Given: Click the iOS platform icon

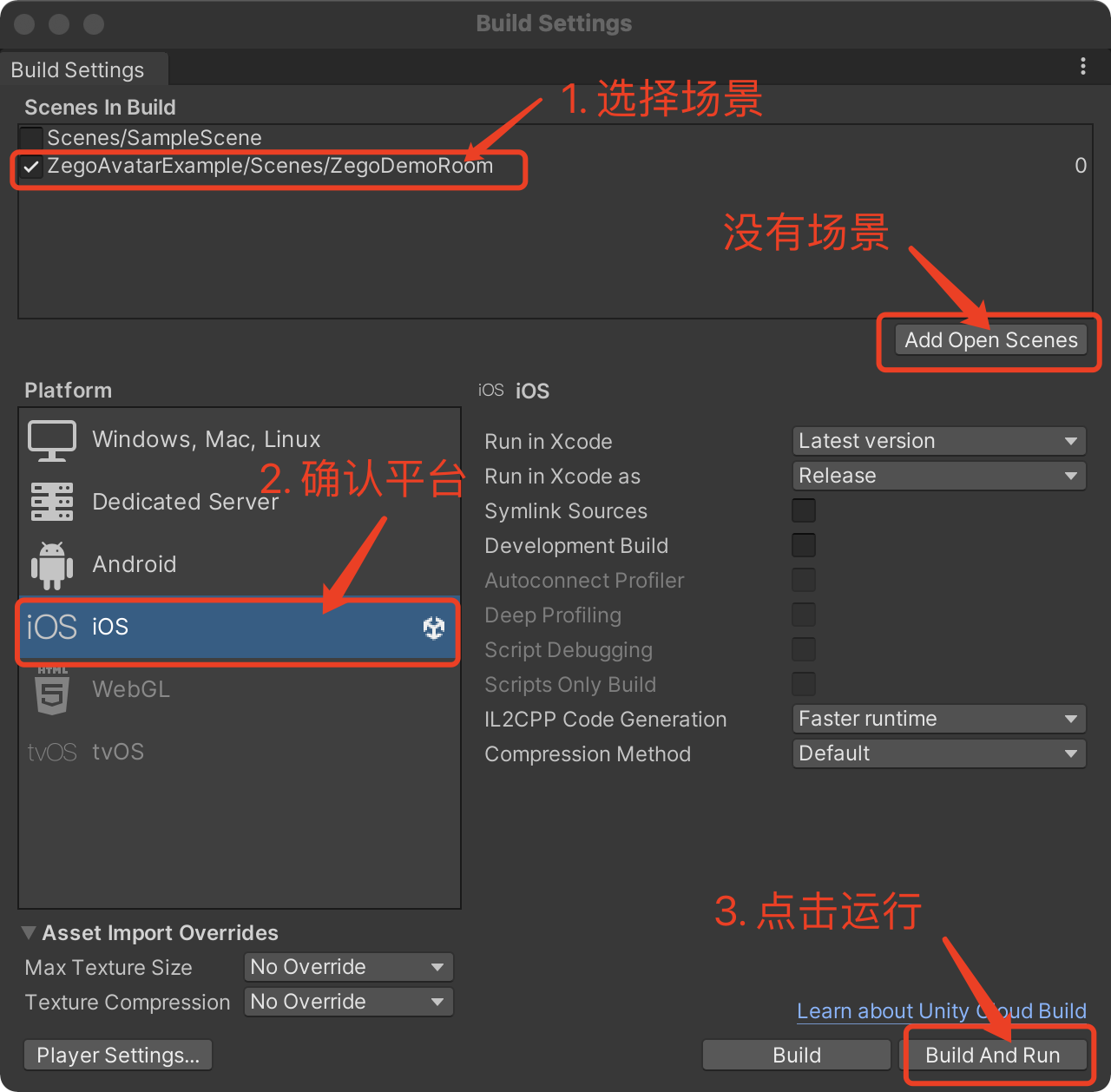Looking at the screenshot, I should click(52, 627).
